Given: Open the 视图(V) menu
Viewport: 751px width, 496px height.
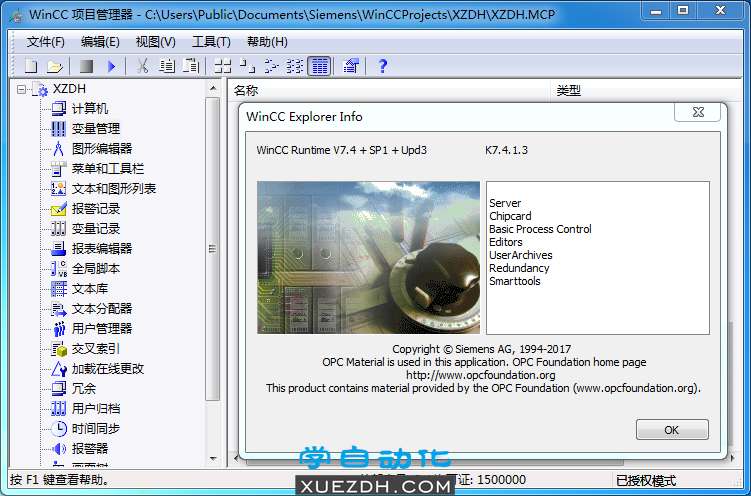Looking at the screenshot, I should (156, 42).
